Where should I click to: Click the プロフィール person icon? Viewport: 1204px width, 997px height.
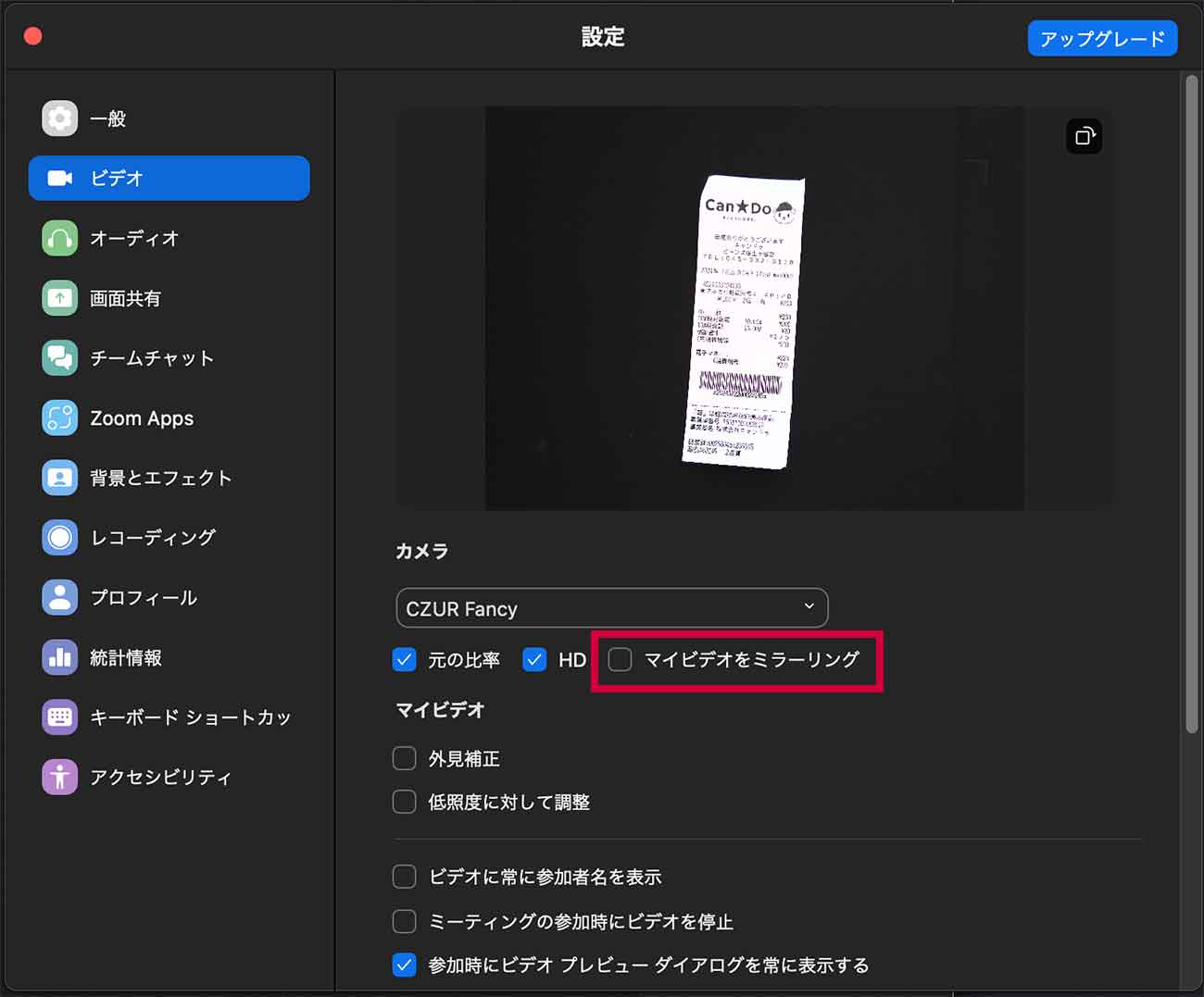pos(60,597)
